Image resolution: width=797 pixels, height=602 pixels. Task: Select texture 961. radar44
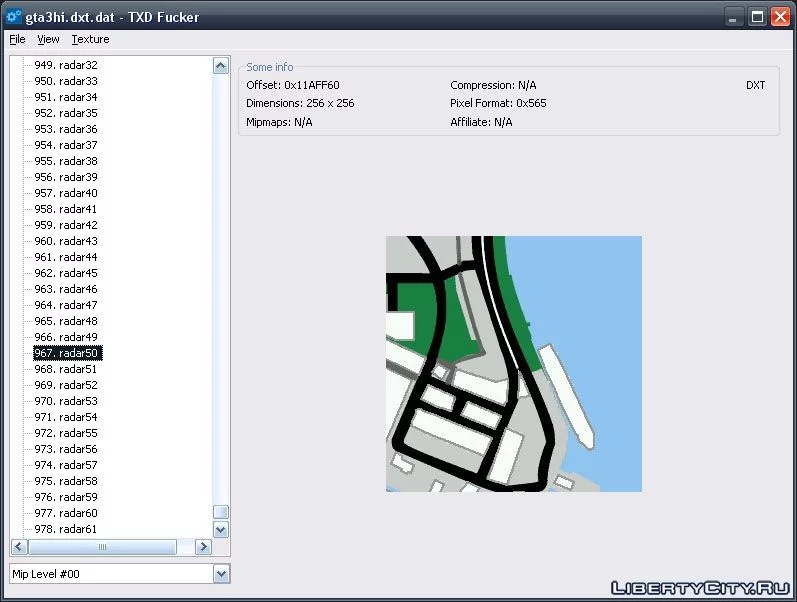coord(66,257)
